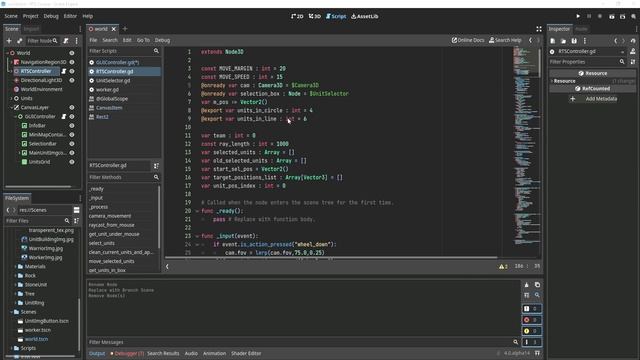The image size is (640, 360).
Task: Switch to Import tab
Action: pos(31,29)
